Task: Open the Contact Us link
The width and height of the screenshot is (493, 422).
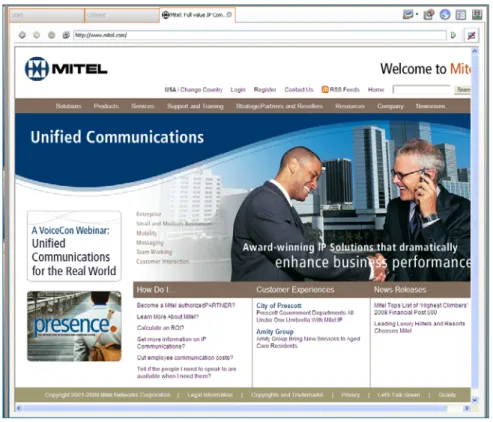Action: (299, 90)
